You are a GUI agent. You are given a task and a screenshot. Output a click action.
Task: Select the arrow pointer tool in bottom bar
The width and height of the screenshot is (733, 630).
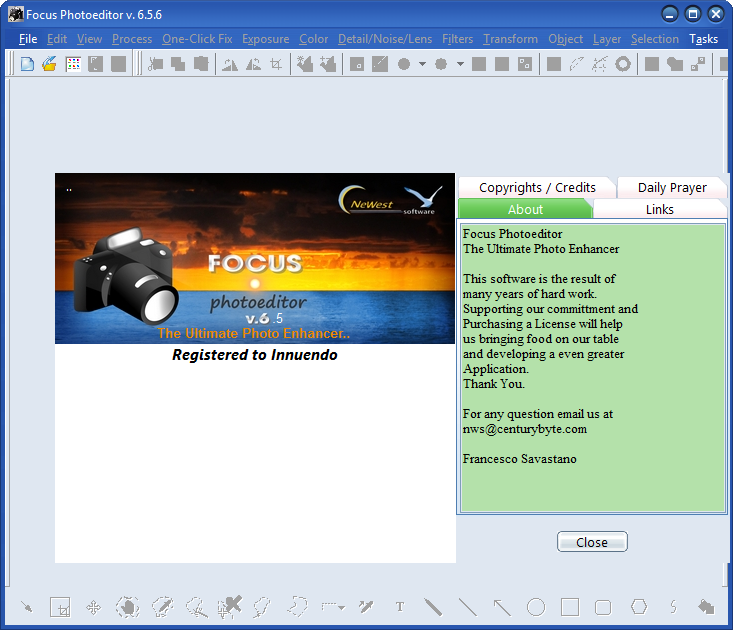(27, 607)
